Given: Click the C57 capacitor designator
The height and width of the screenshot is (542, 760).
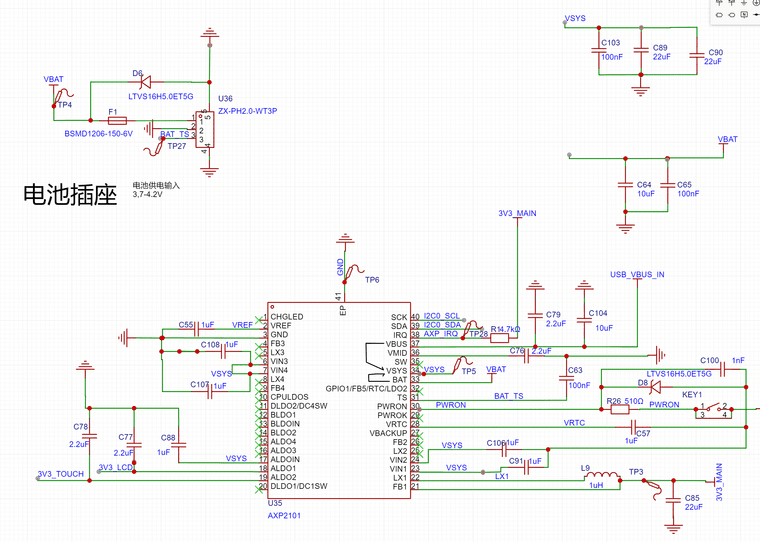Looking at the screenshot, I should (x=643, y=433).
